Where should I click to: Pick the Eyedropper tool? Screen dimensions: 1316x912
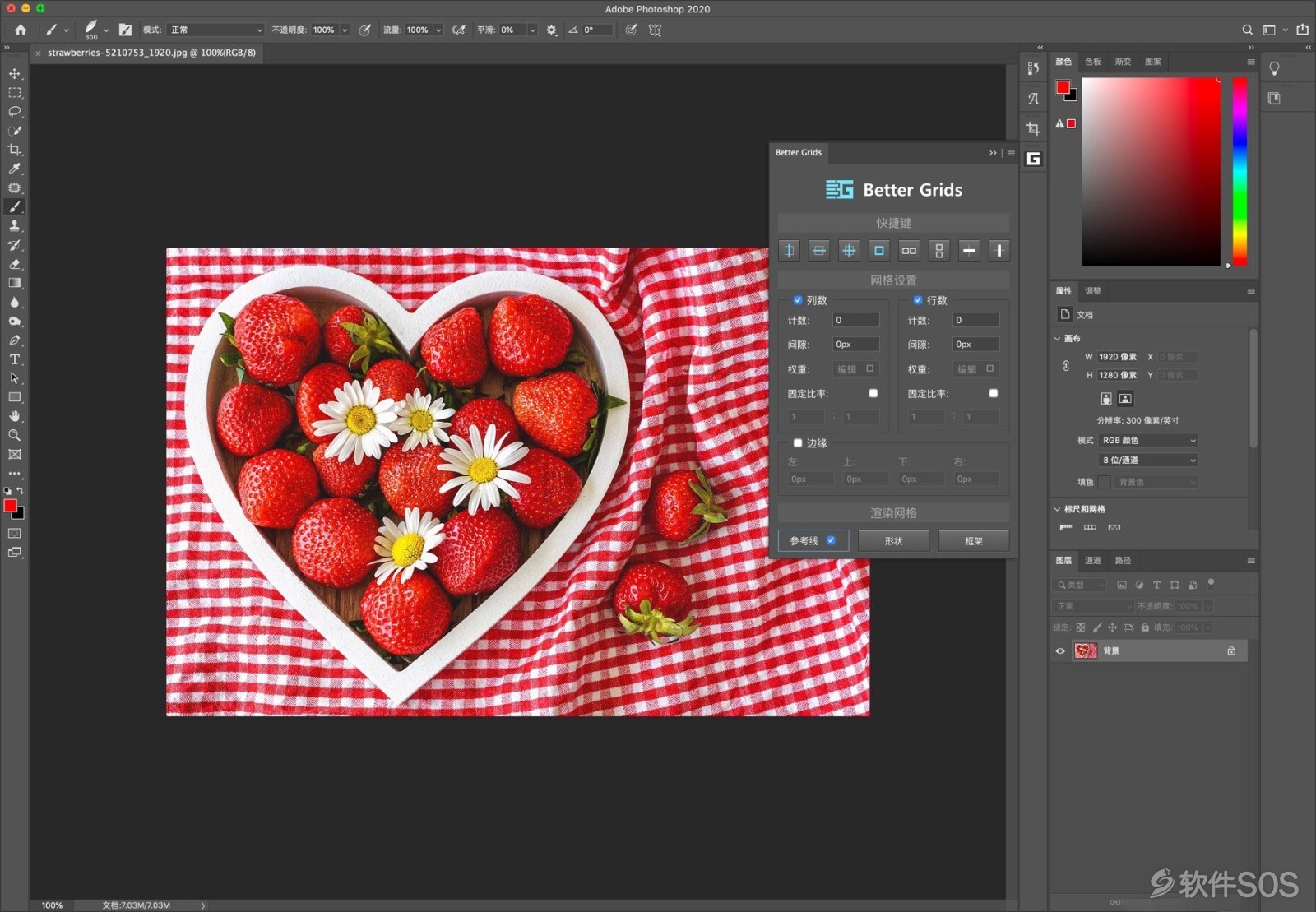[x=14, y=169]
